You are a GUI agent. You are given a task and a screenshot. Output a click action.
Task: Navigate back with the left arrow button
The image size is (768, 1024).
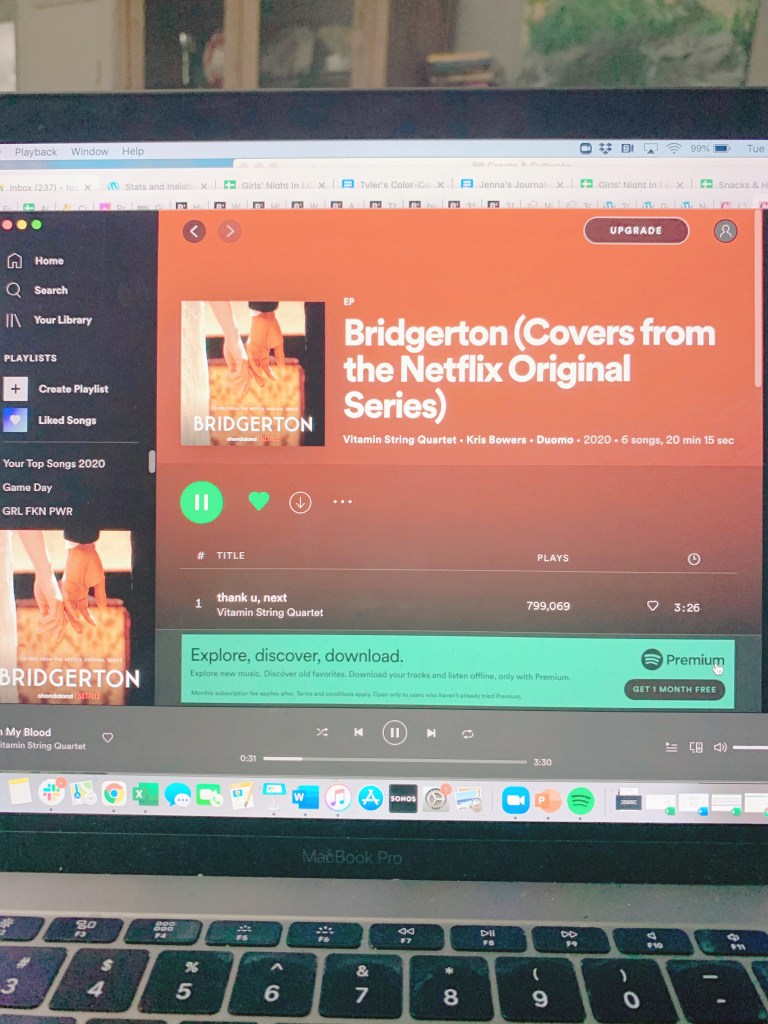pyautogui.click(x=194, y=231)
